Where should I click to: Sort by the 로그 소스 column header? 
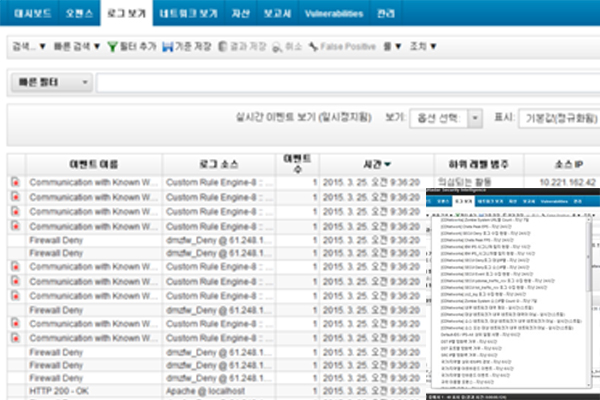click(218, 164)
